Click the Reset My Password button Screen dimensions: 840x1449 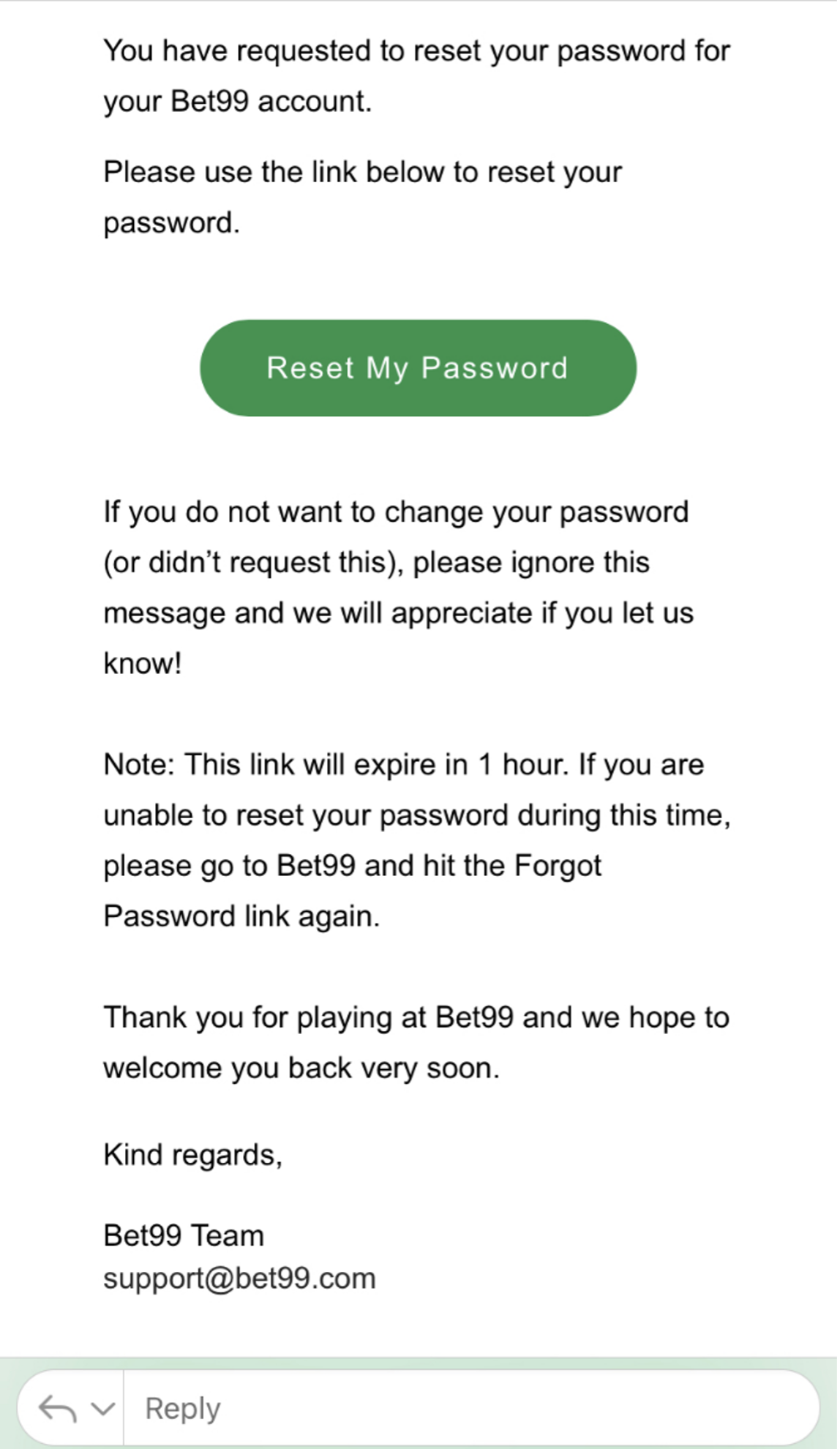[x=419, y=368]
